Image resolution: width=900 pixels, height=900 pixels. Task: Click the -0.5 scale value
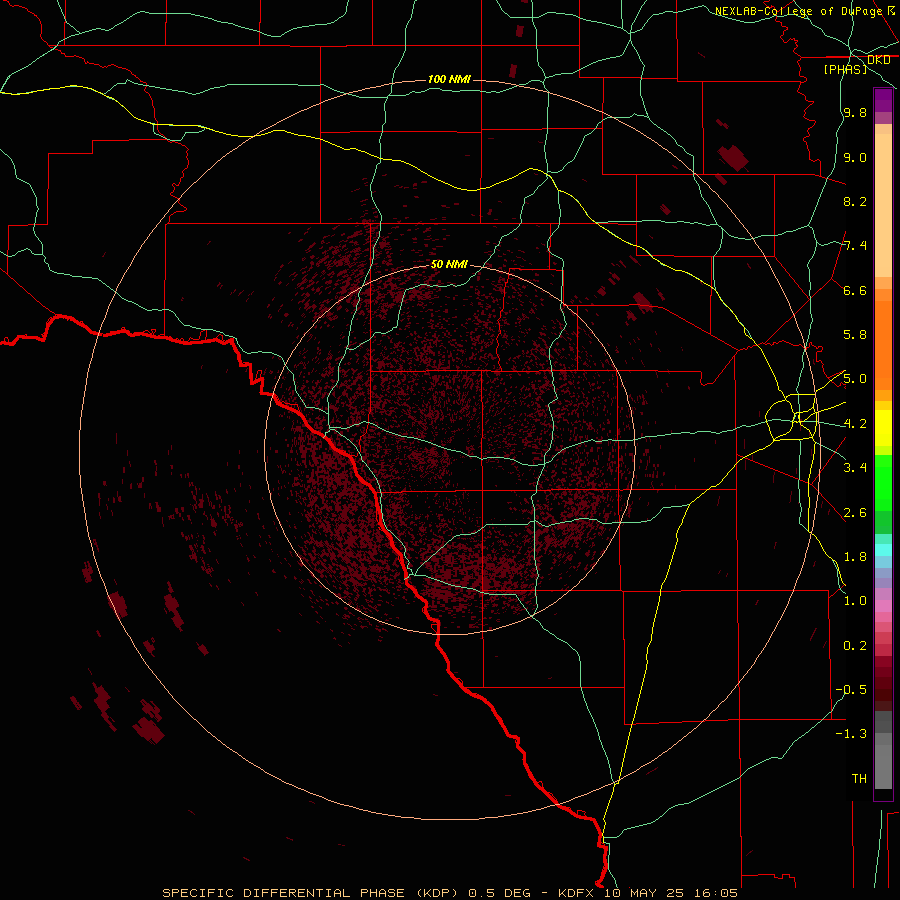pyautogui.click(x=851, y=690)
